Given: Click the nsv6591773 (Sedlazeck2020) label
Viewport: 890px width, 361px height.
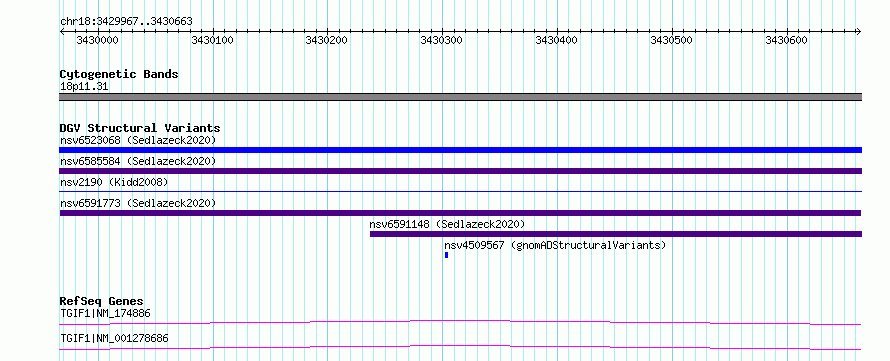Looking at the screenshot, I should (x=138, y=203).
